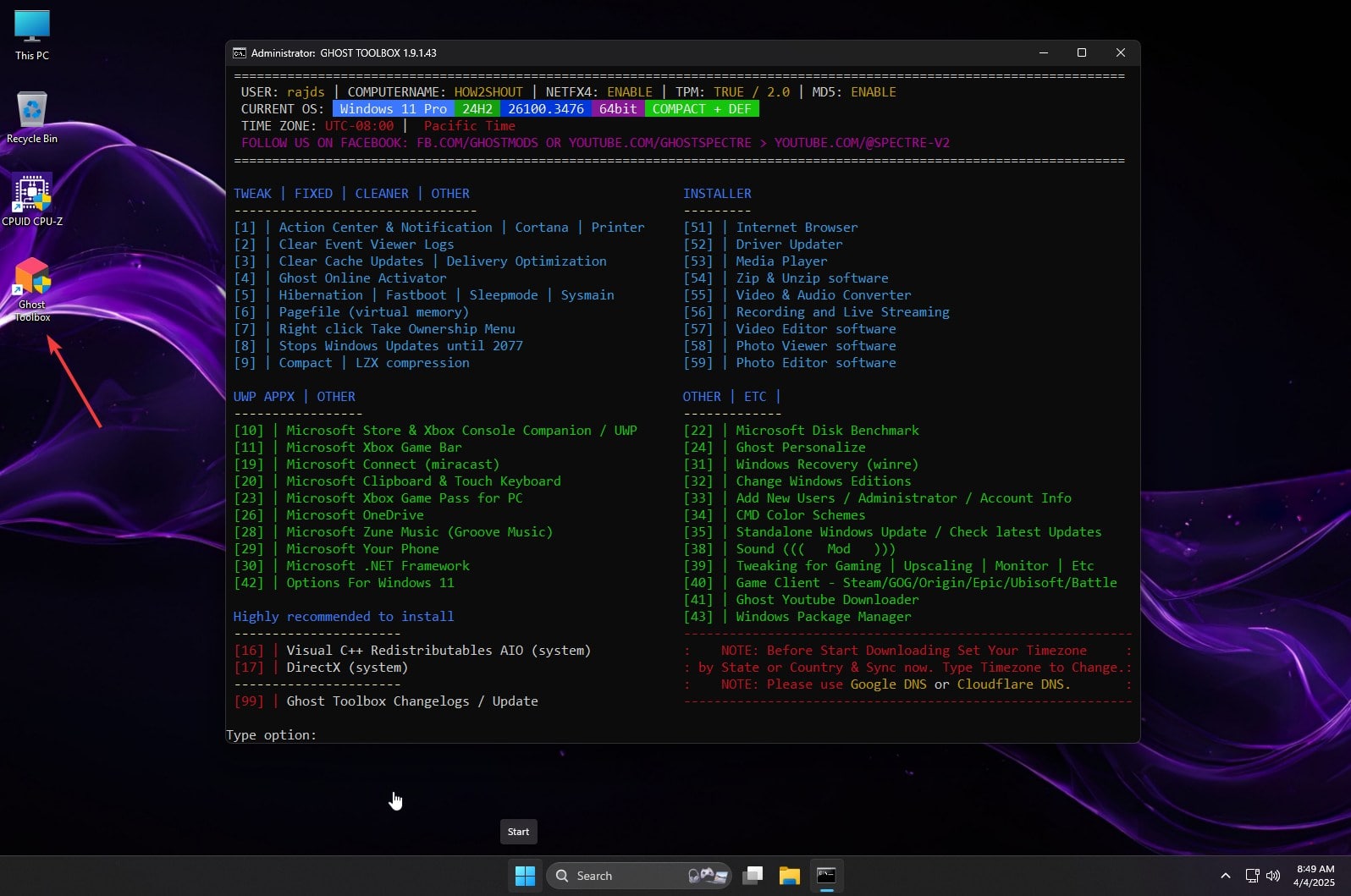Open the volume control tray icon
Viewport: 1351px width, 896px height.
click(1273, 876)
